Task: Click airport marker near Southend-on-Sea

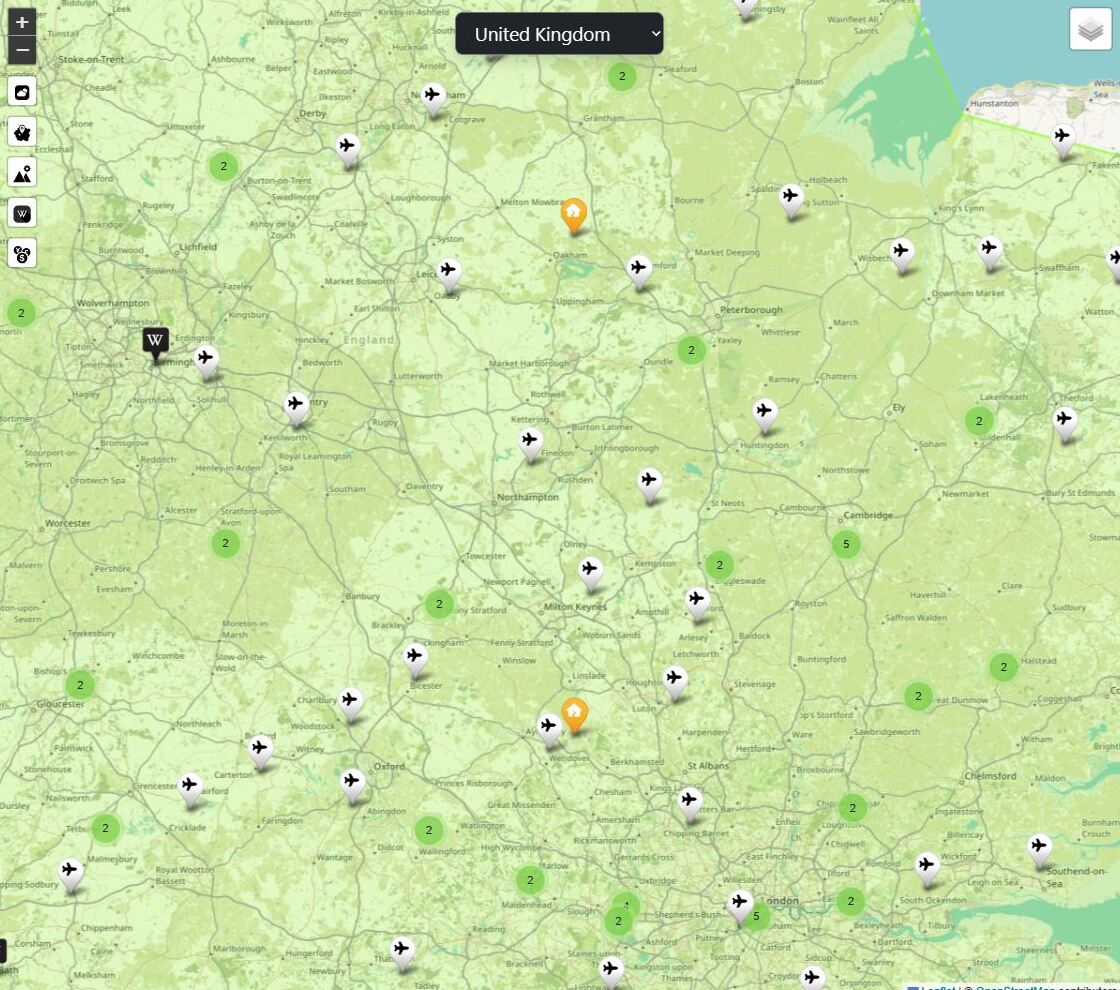Action: [1039, 851]
